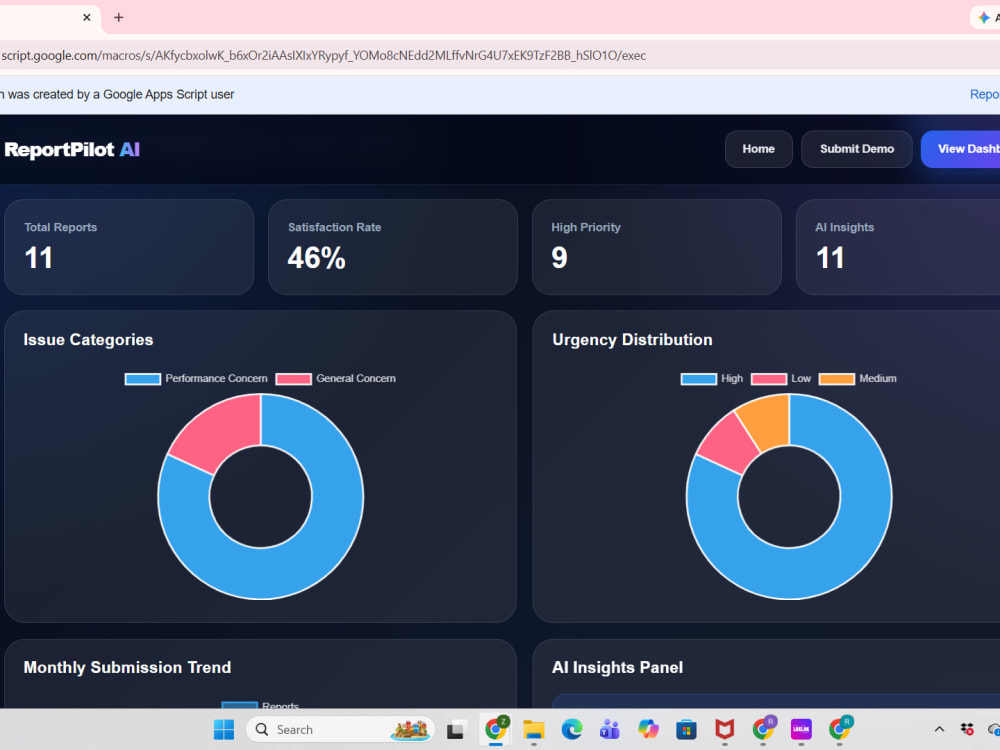Click the ReportPilot AI logo
1000x750 pixels.
pos(72,149)
